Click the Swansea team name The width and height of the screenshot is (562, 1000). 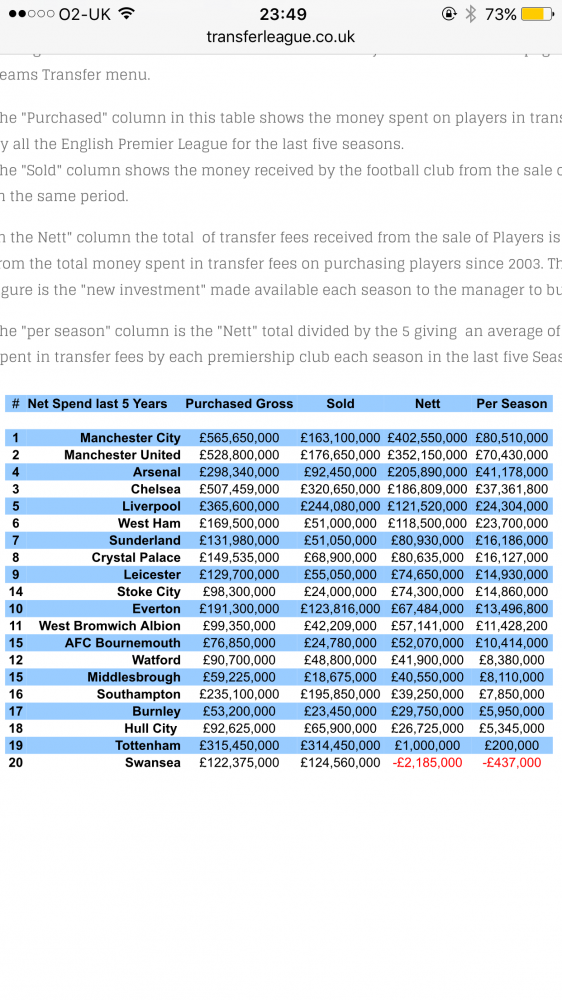click(153, 763)
